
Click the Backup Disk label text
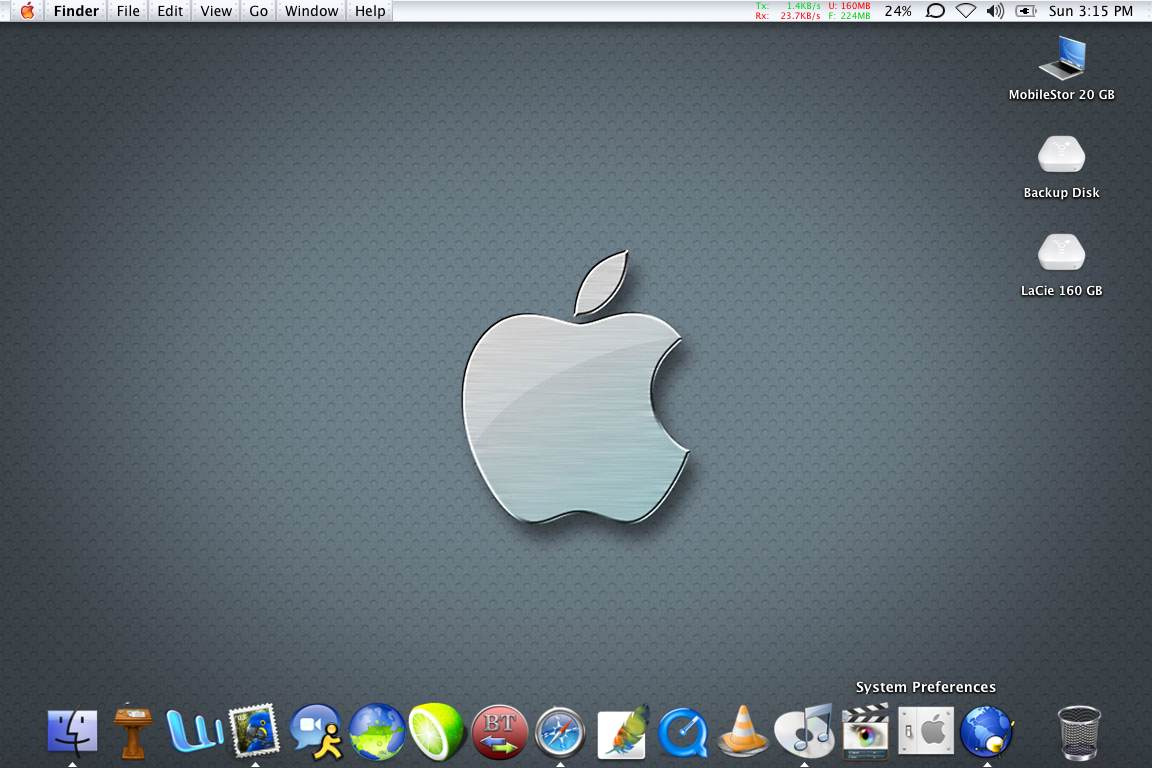pos(1062,193)
